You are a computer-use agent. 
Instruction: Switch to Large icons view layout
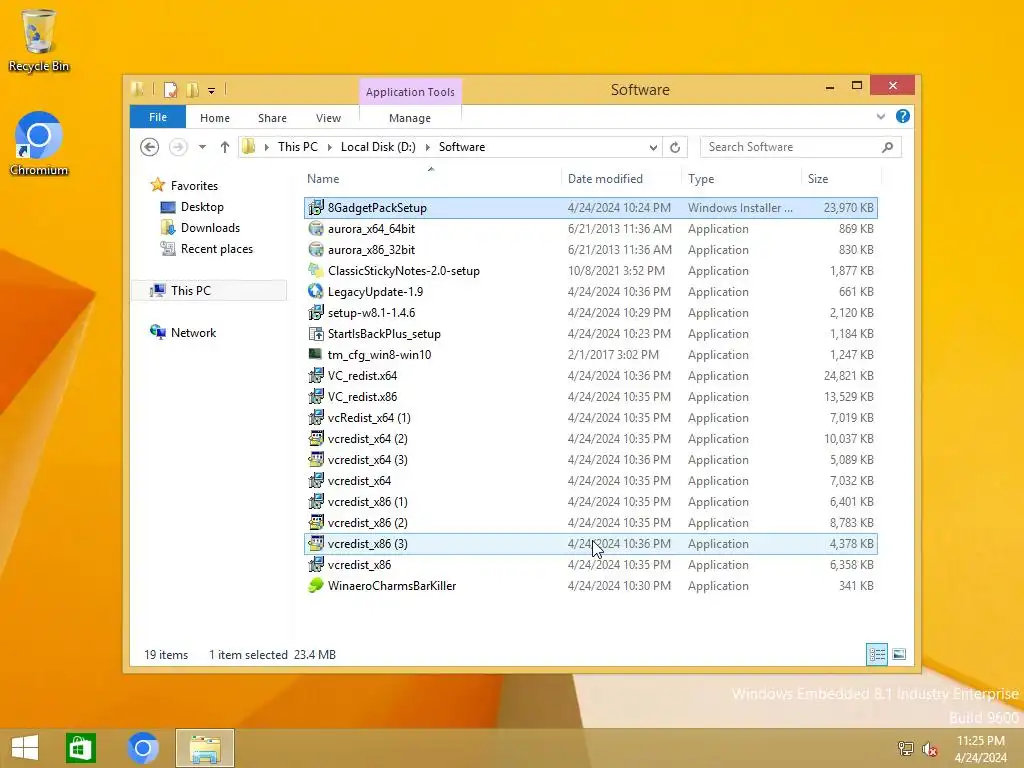pos(899,654)
